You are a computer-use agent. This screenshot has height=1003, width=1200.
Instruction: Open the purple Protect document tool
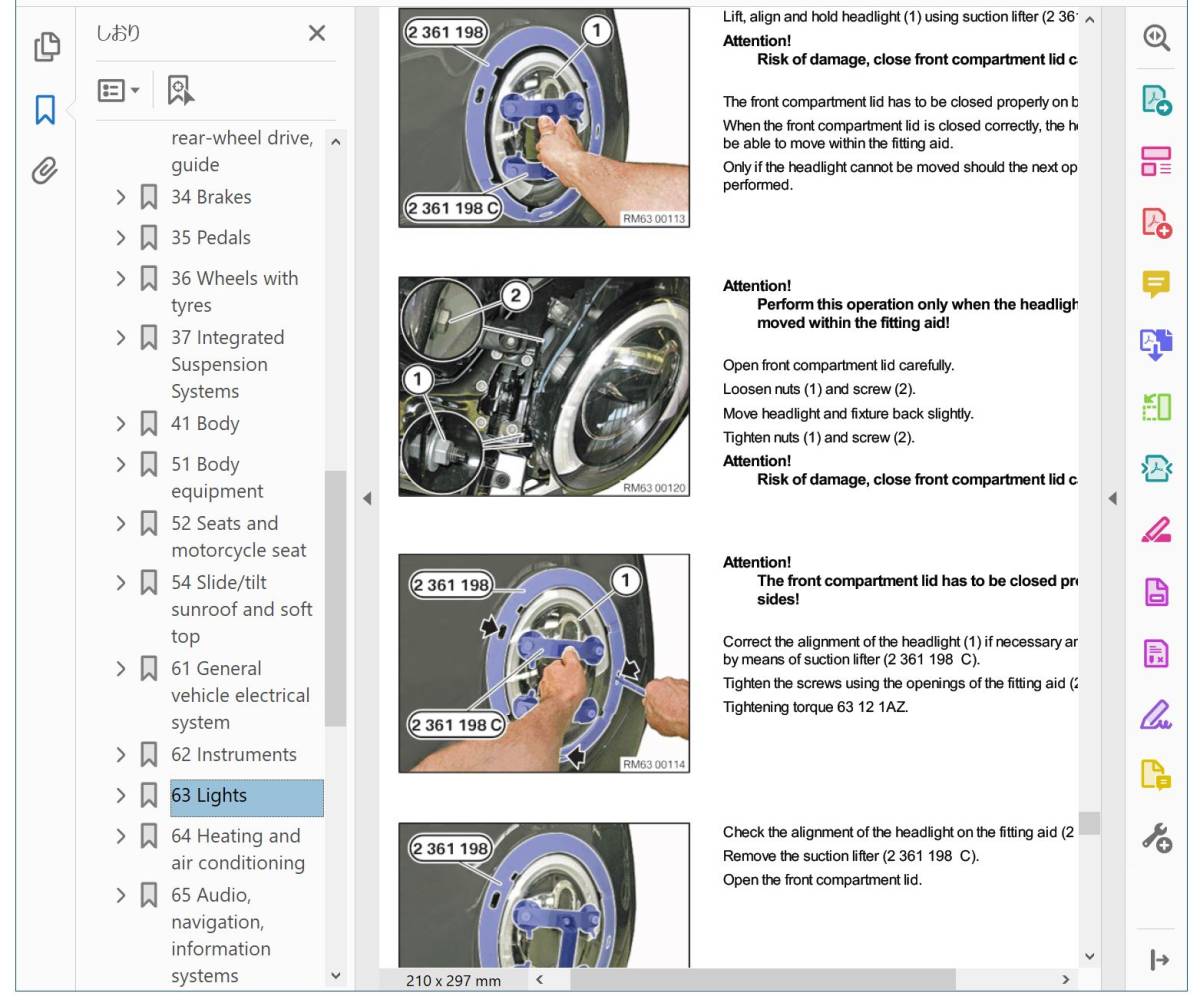(x=1156, y=591)
